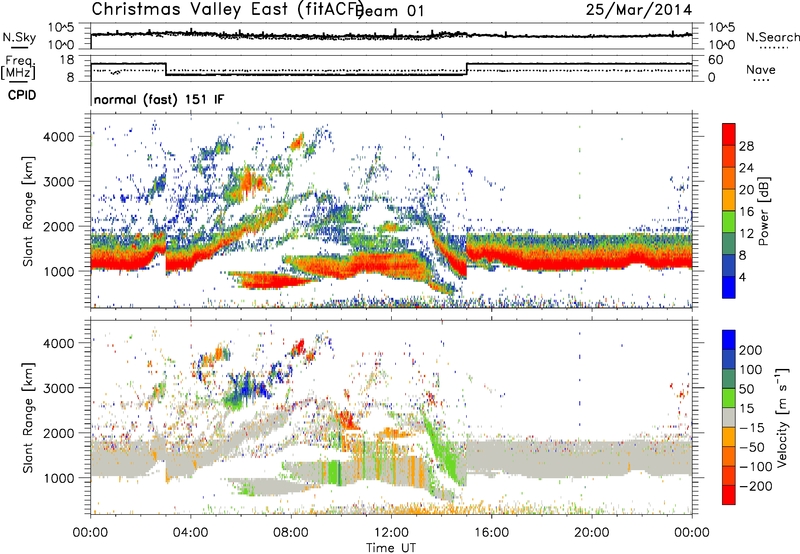Click the velocity color bar light green segment
The image size is (800, 554).
coord(729,397)
